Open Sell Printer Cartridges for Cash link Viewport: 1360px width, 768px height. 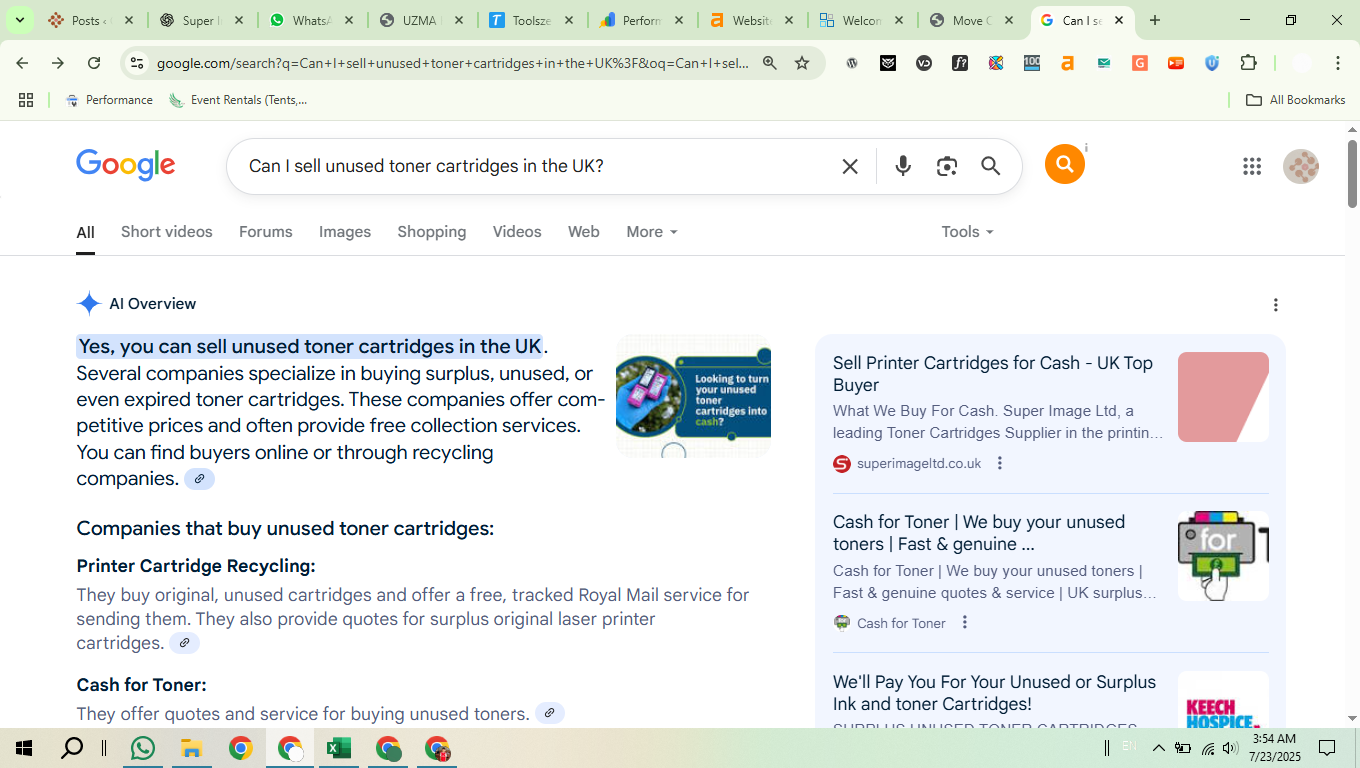[x=992, y=374]
